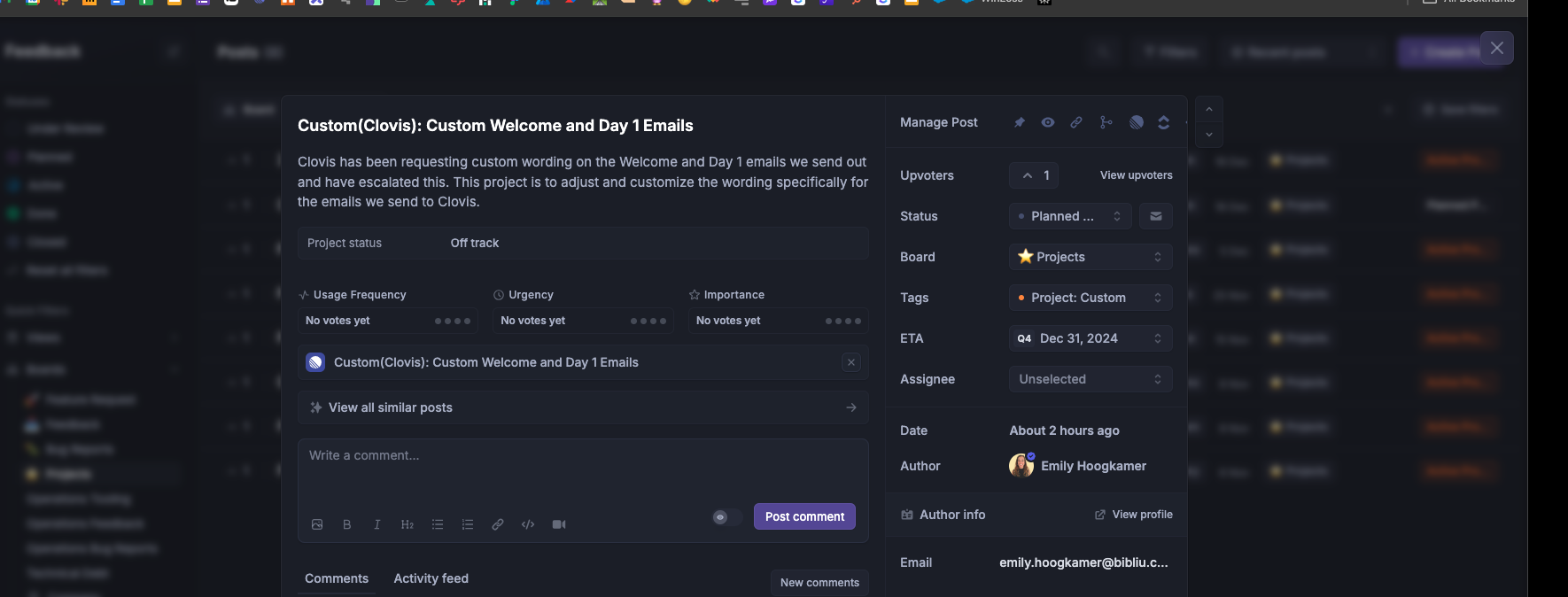Toggle bold formatting in comment editor
This screenshot has width=1568, height=597.
click(347, 524)
